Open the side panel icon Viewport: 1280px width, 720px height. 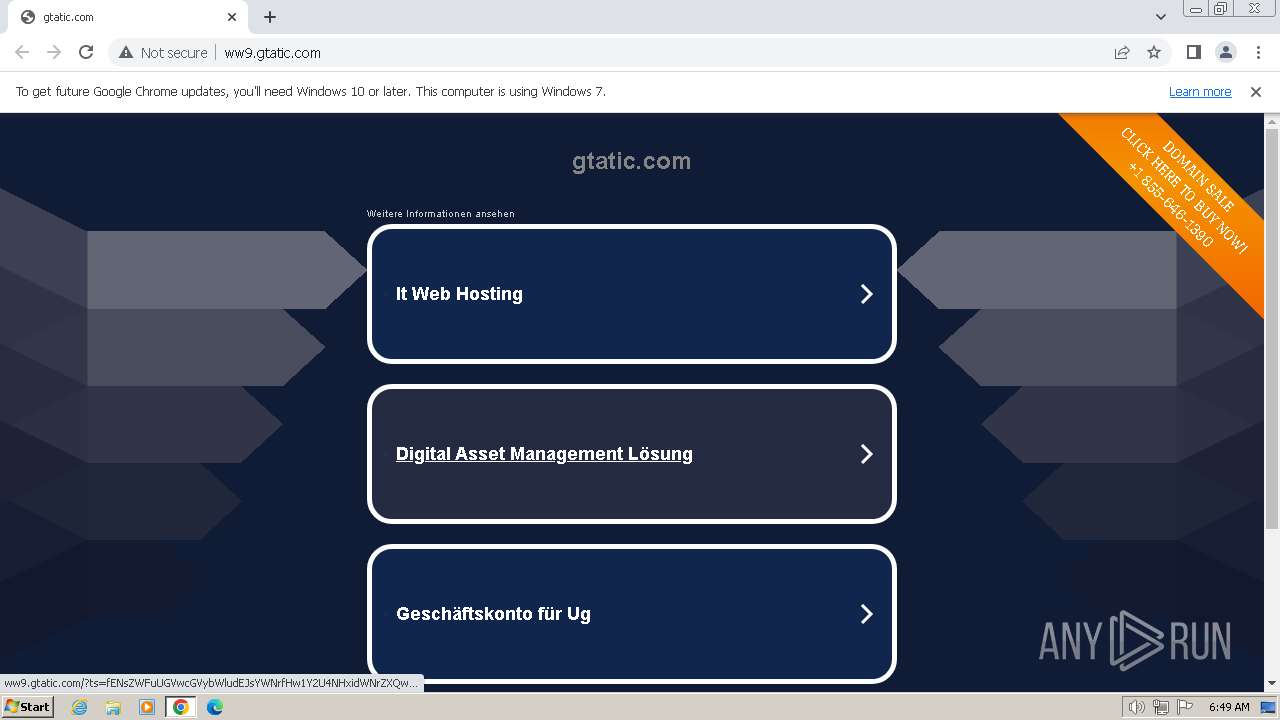[x=1193, y=52]
